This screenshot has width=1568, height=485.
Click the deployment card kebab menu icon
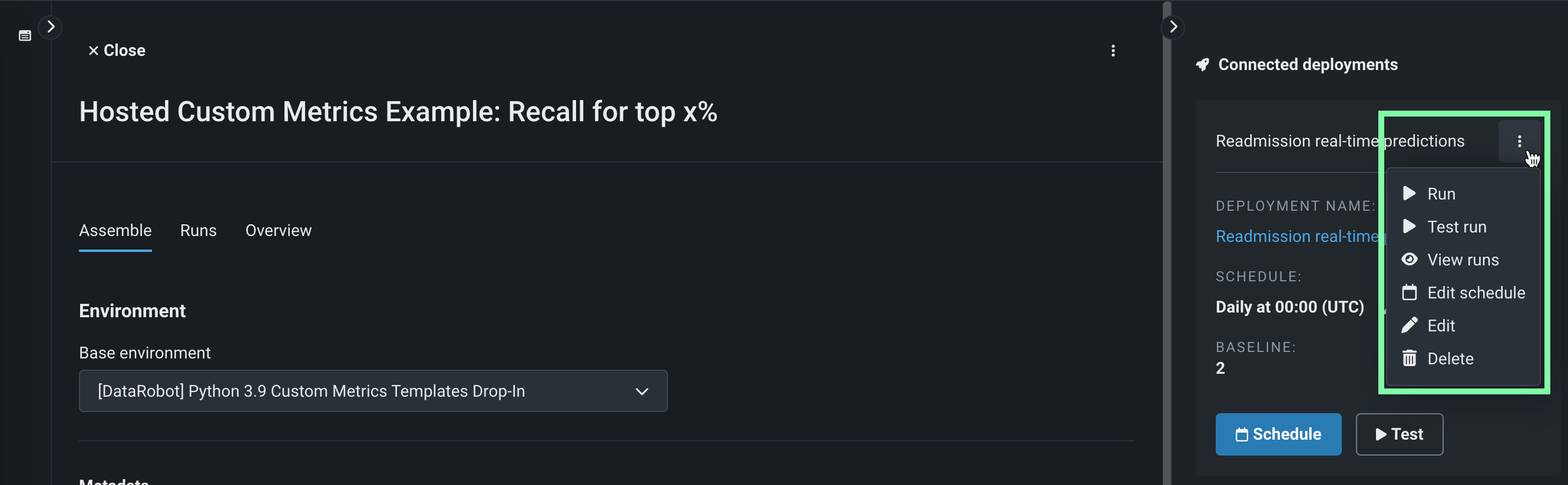1519,141
